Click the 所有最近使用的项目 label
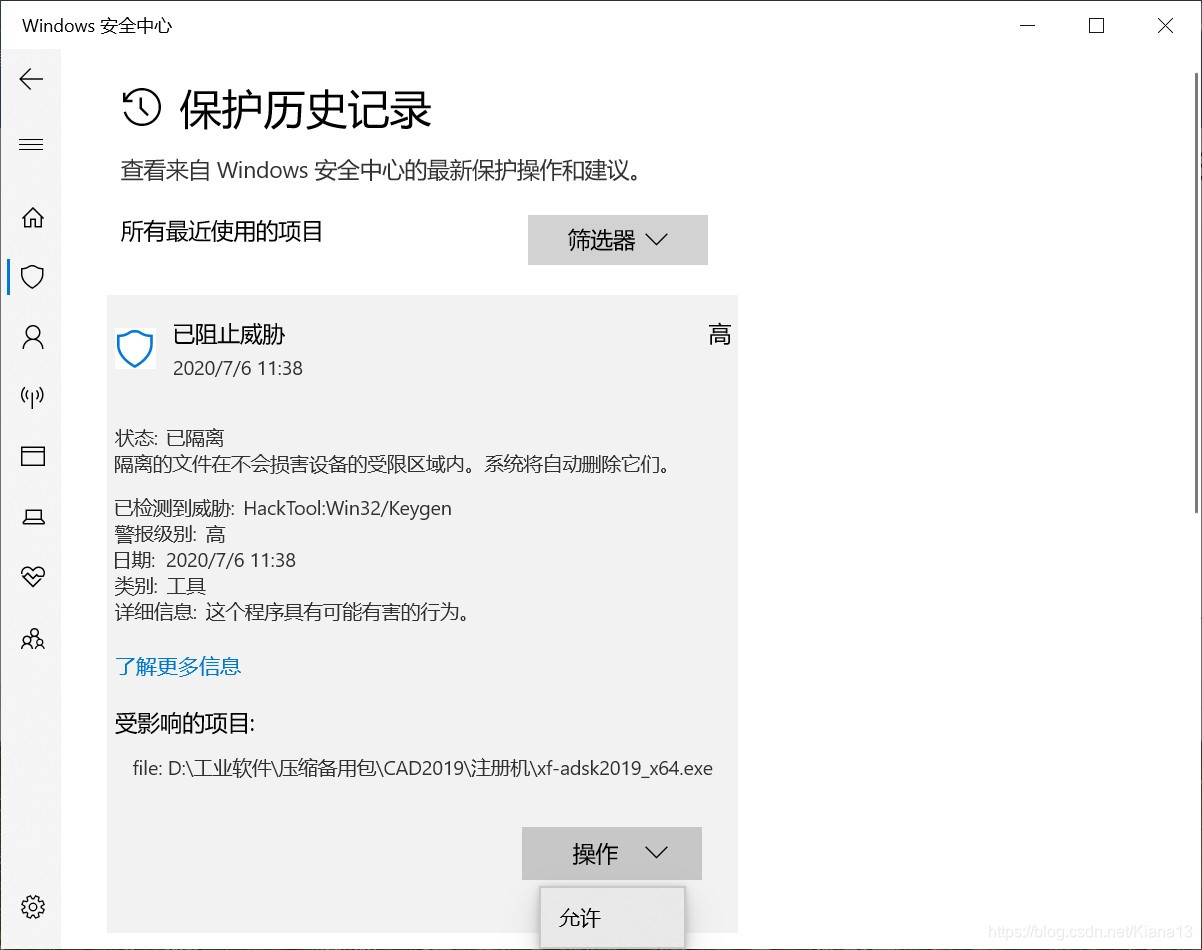Image resolution: width=1202 pixels, height=950 pixels. [222, 232]
